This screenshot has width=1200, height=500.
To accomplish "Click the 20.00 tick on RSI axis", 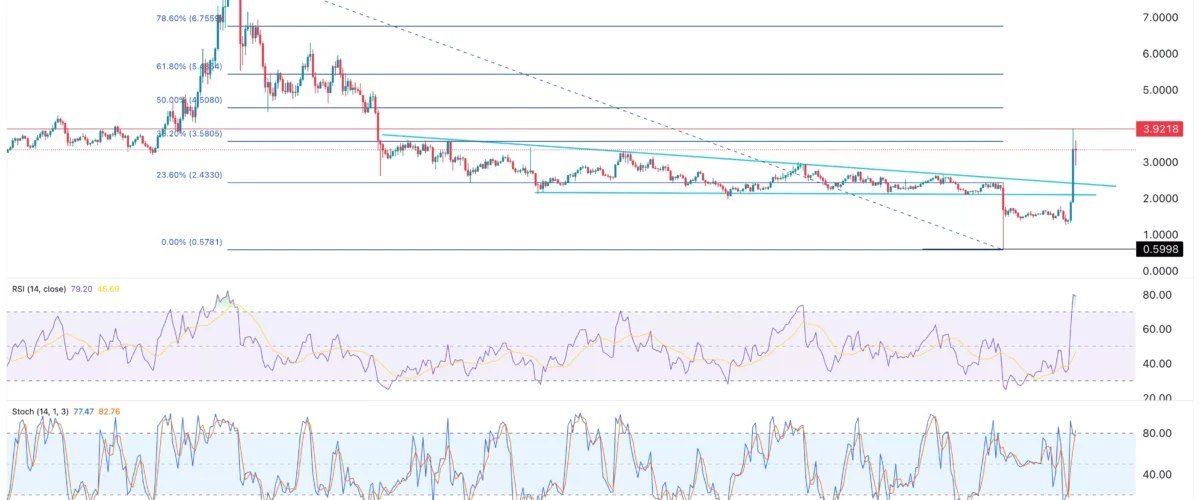I will pos(1158,398).
